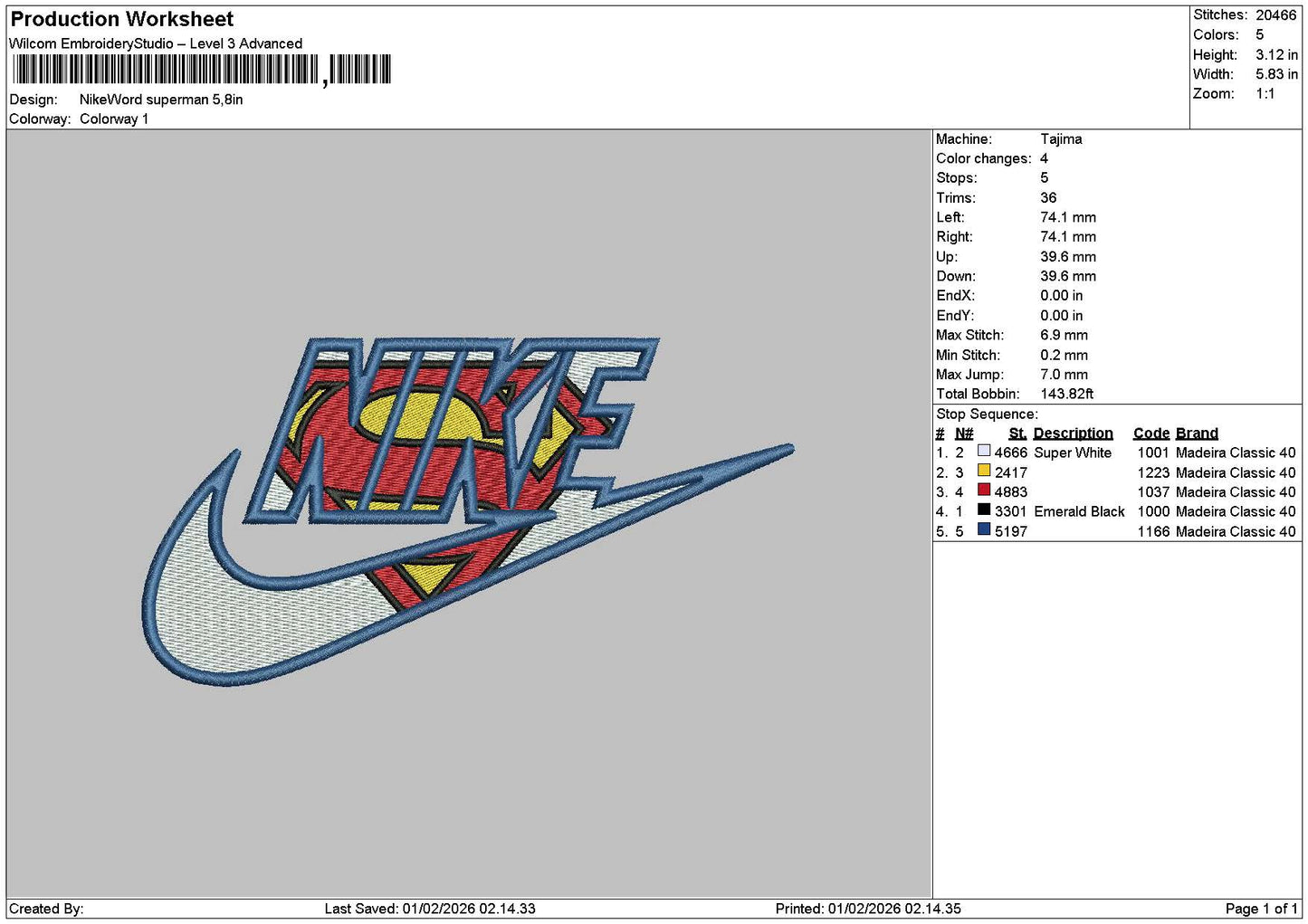This screenshot has width=1308, height=924.
Task: Click thread code 1223 in stop list
Action: click(1153, 473)
